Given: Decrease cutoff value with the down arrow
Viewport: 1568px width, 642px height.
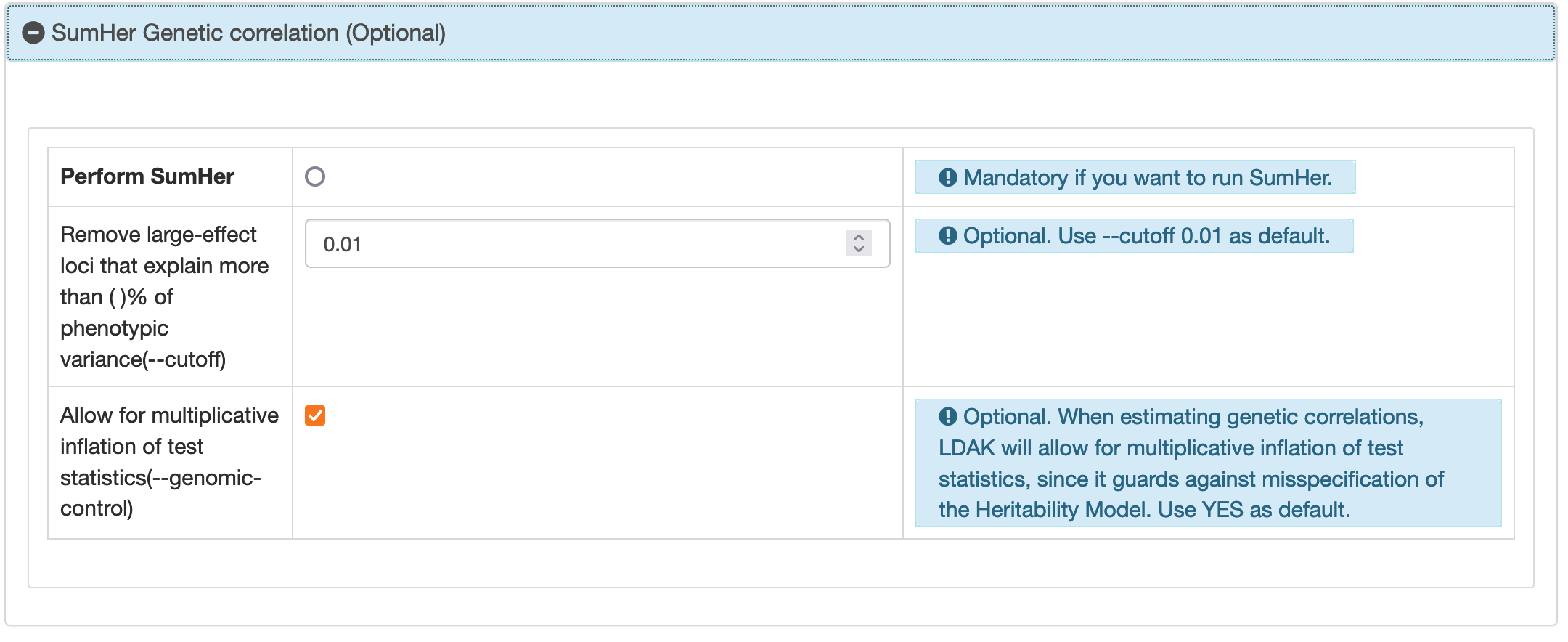Looking at the screenshot, I should pyautogui.click(x=859, y=250).
